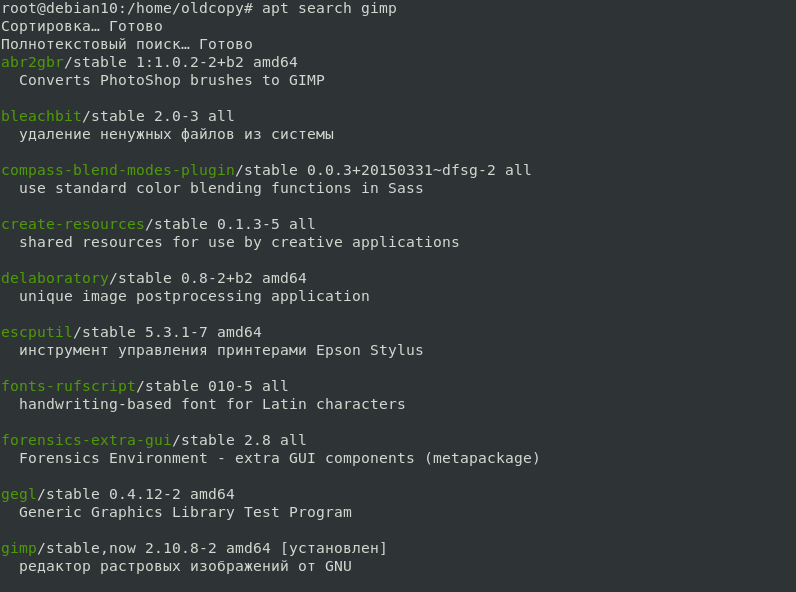Viewport: 796px width, 592px height.
Task: Click the compass-blend-modes-plugin package name
Action: point(118,170)
